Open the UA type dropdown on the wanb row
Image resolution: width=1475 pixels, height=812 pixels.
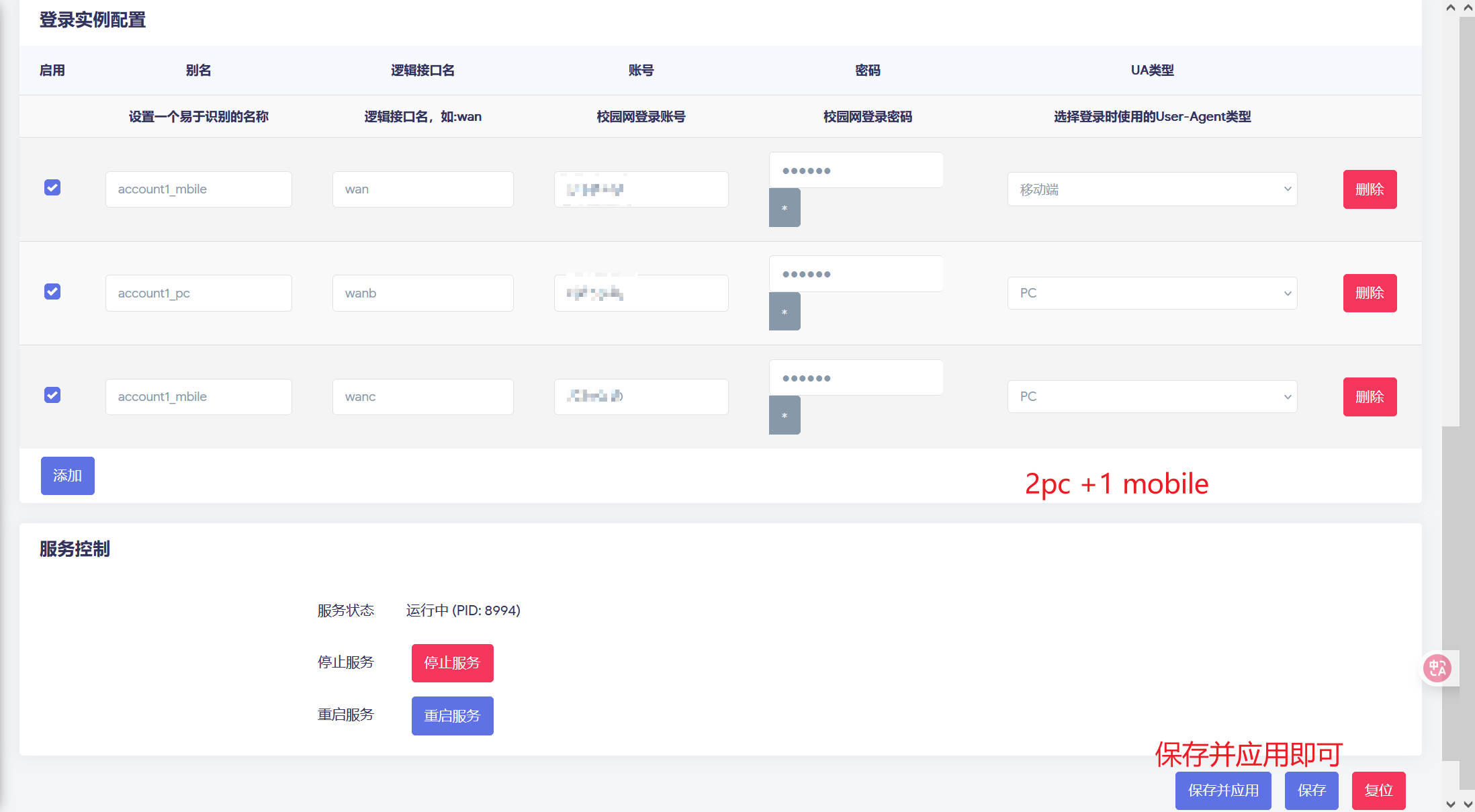pos(1151,293)
